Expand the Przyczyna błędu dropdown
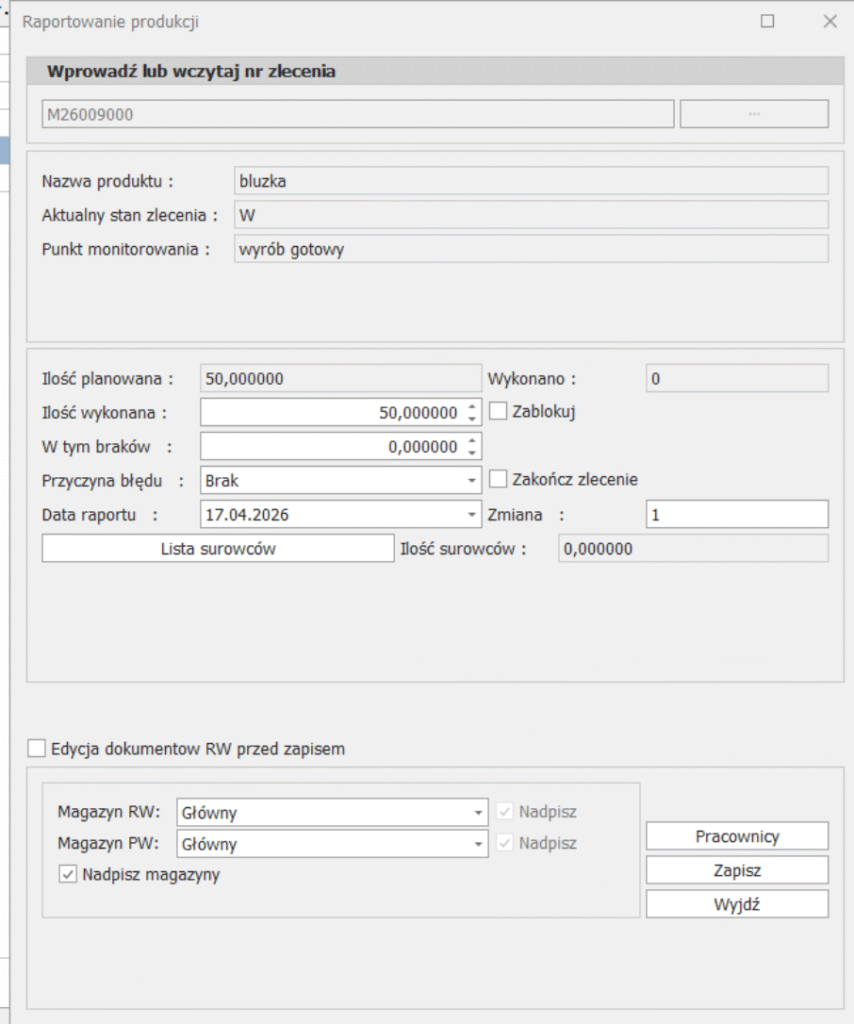This screenshot has height=1024, width=854. (471, 481)
